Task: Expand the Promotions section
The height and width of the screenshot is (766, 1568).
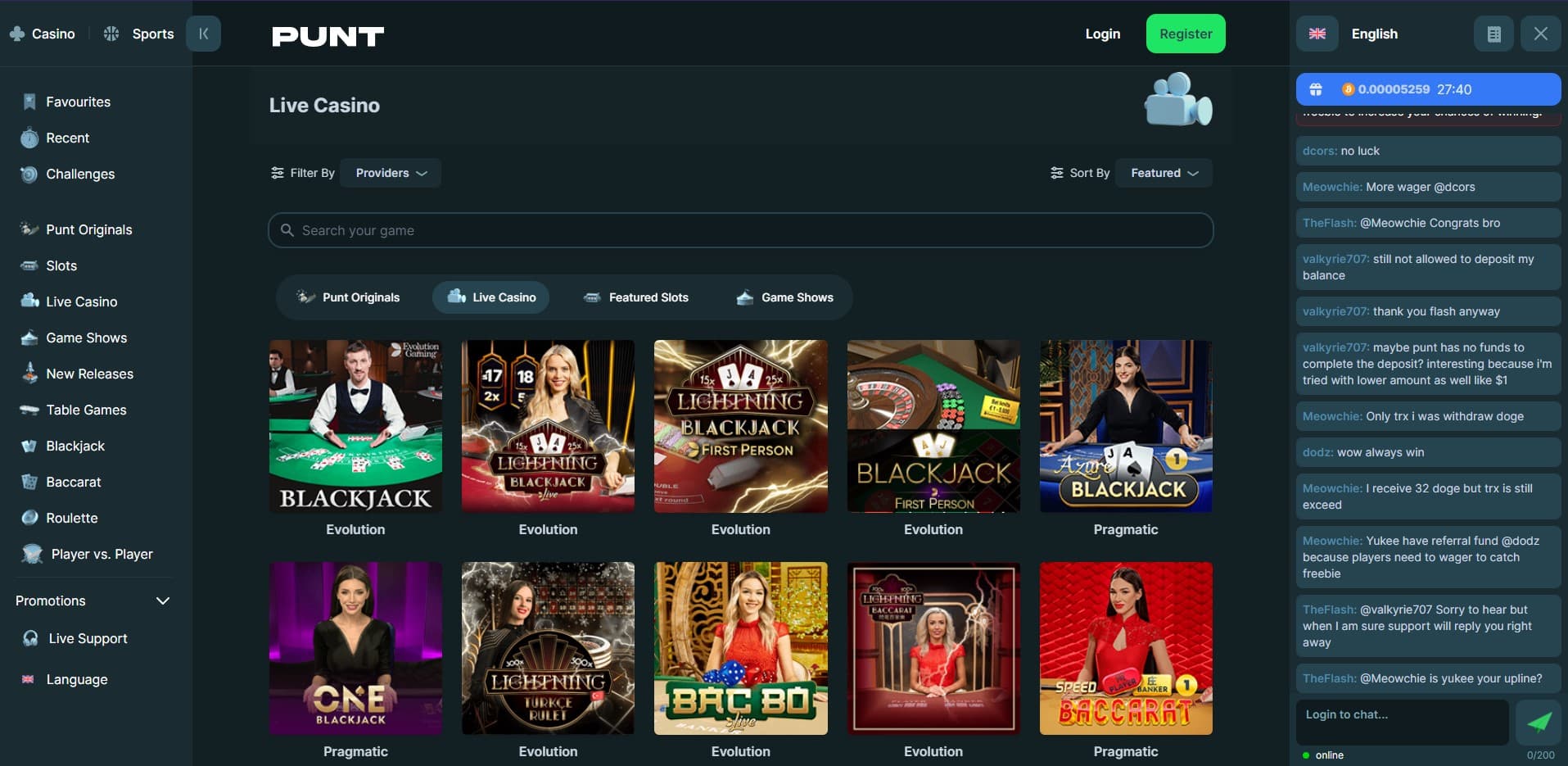Action: click(x=93, y=601)
